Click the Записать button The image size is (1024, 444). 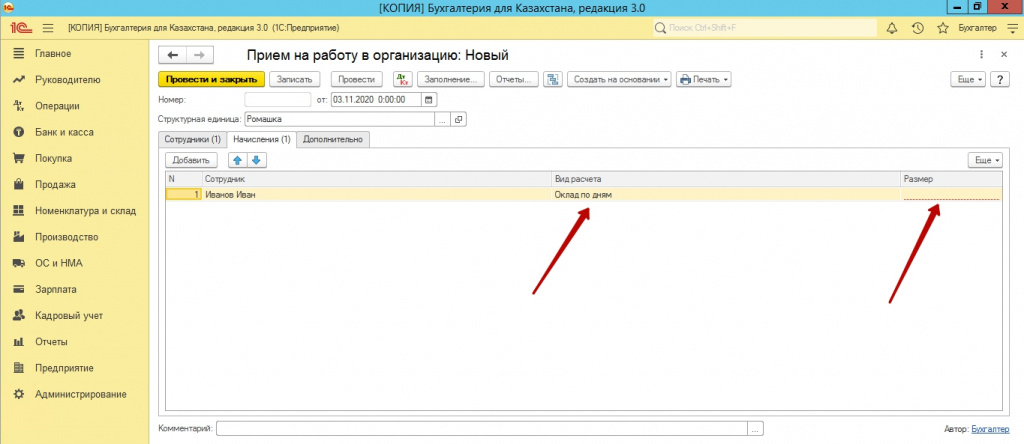coord(295,80)
